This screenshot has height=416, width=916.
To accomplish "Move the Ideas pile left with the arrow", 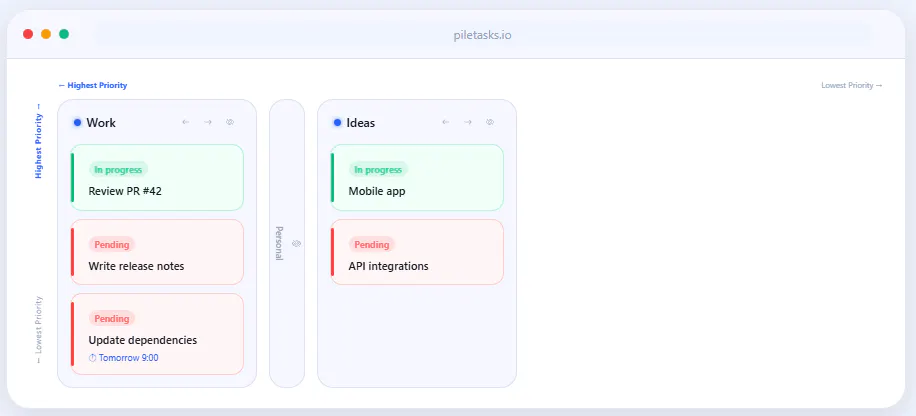I will 446,123.
